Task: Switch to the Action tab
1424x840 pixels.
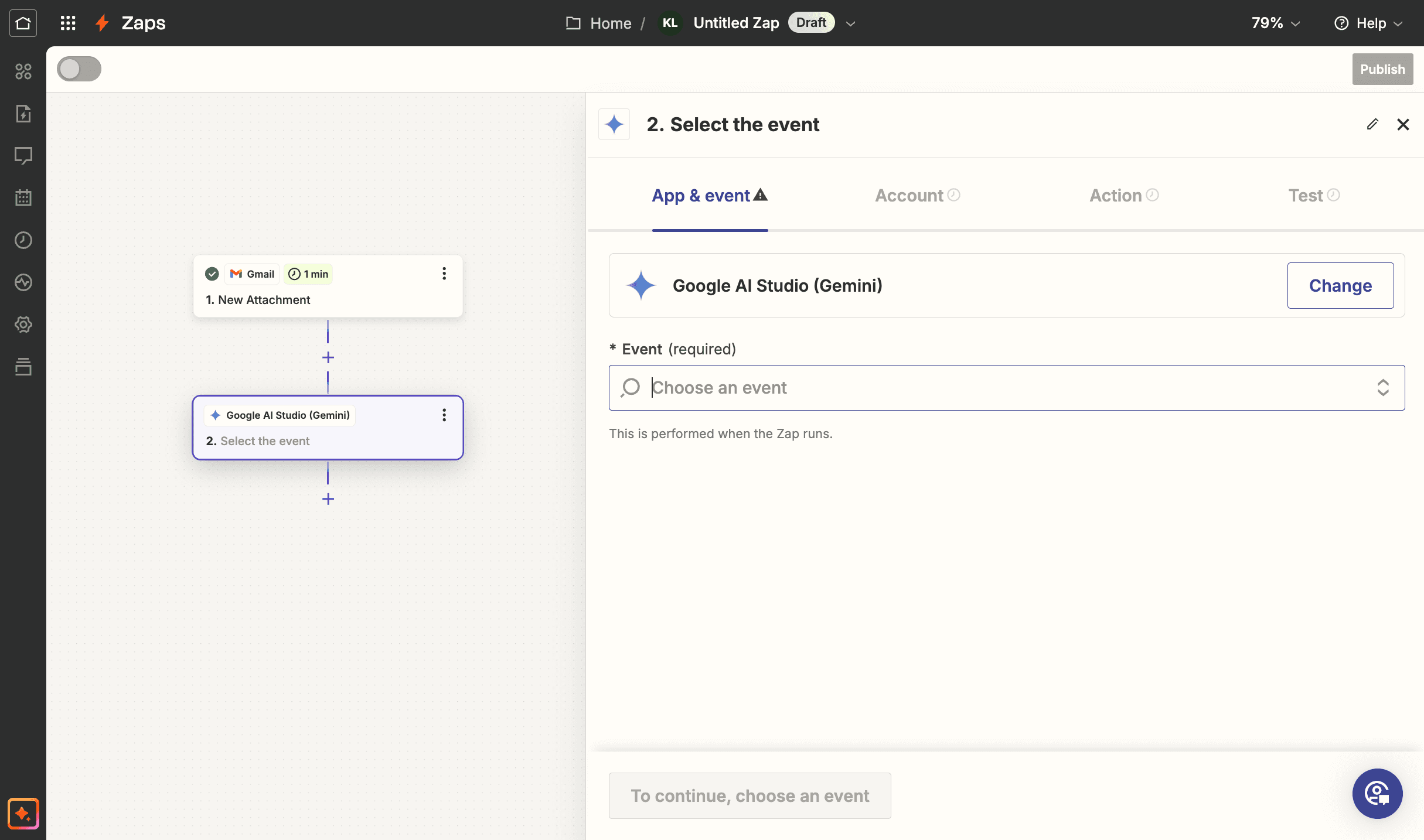Action: 1124,196
